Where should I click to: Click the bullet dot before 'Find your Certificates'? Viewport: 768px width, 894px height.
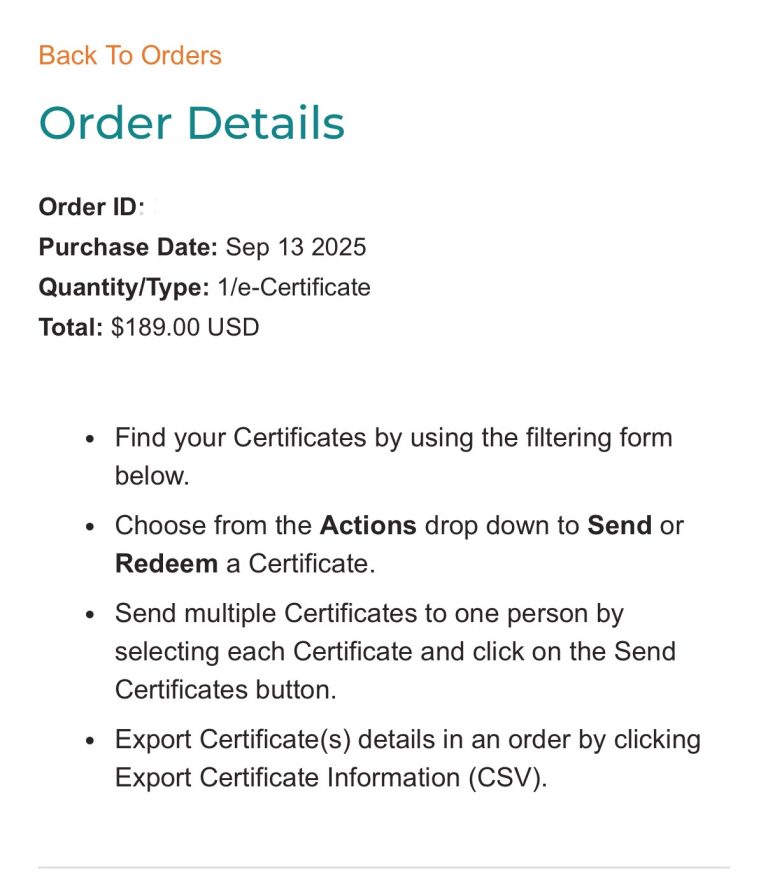[91, 439]
